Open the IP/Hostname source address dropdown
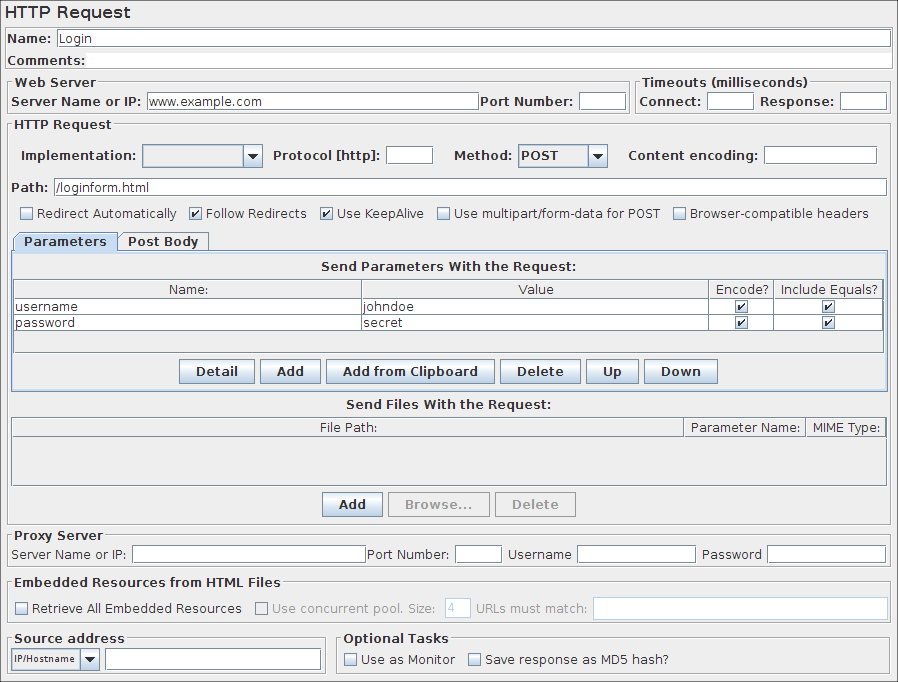The image size is (898, 682). [x=90, y=659]
